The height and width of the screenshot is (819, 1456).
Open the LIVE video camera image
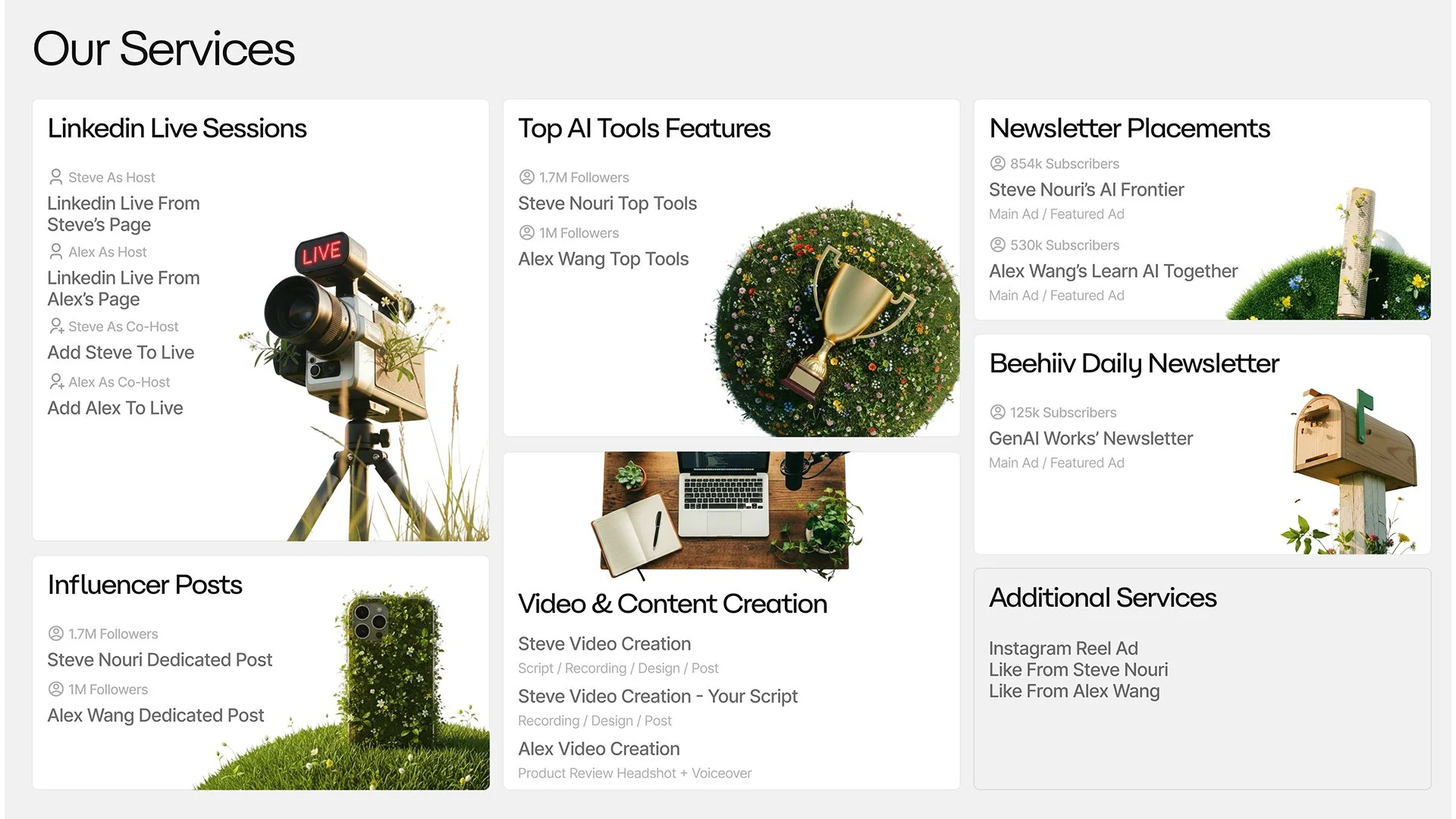[x=364, y=387]
